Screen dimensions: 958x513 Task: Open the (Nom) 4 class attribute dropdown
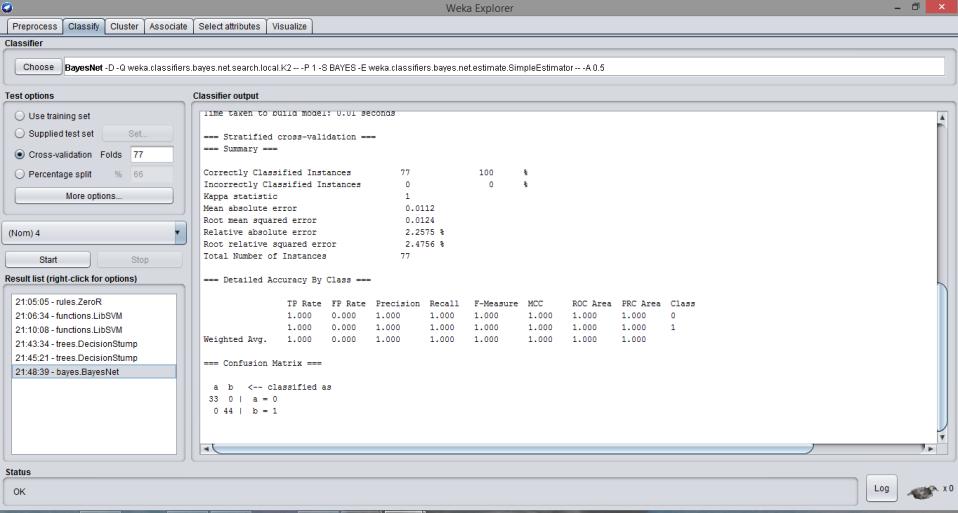point(94,233)
